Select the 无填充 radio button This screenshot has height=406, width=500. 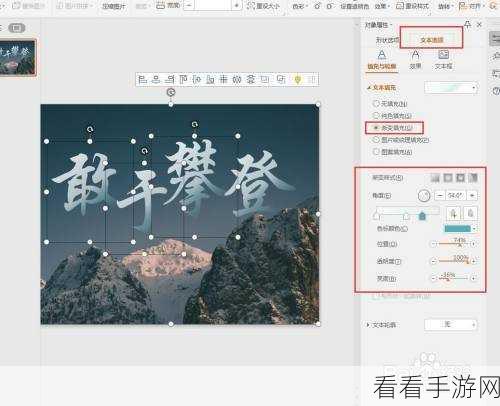coord(376,104)
